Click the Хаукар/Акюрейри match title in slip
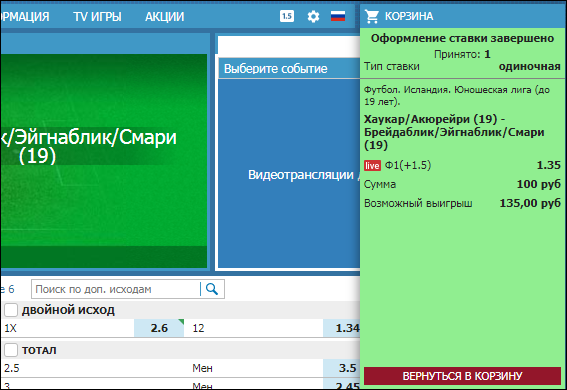This screenshot has width=567, height=390. (454, 132)
